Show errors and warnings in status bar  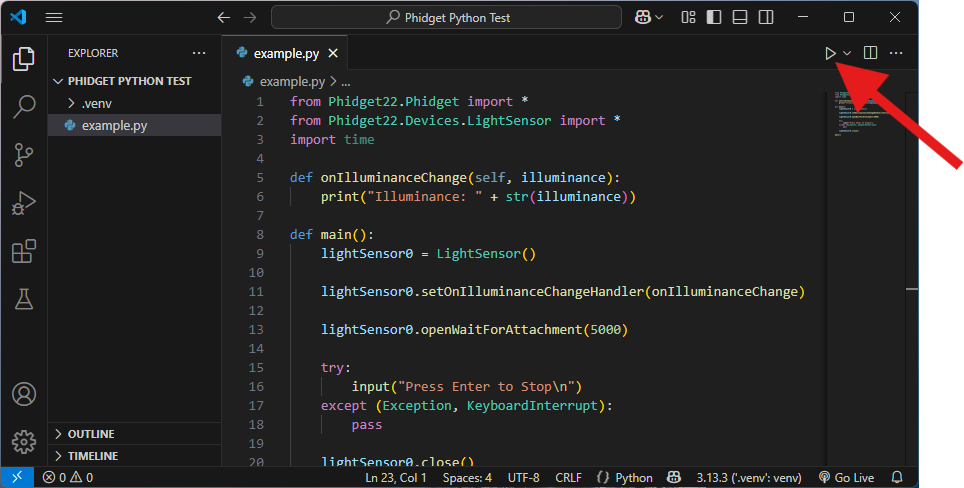(x=68, y=478)
